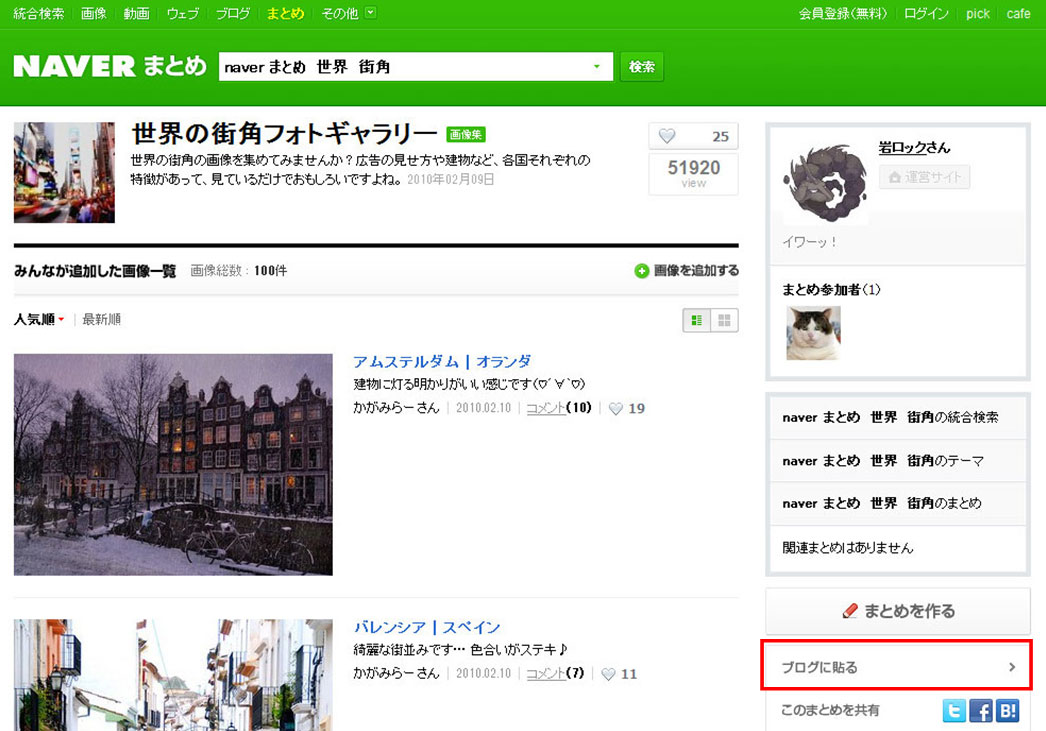Viewport: 1046px width, 731px height.
Task: Open the 統合検索 tab
Action: point(39,13)
